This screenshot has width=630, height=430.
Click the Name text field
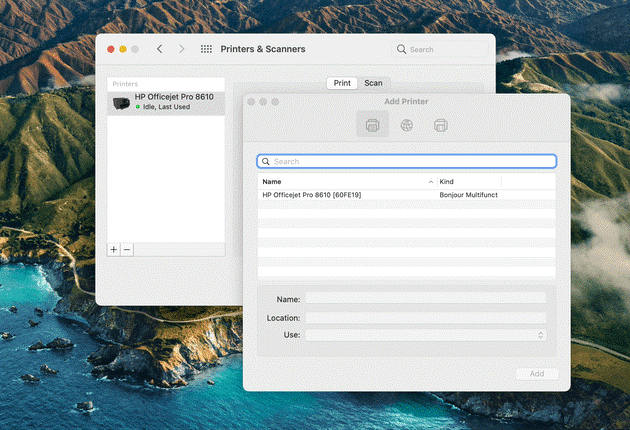pyautogui.click(x=425, y=298)
